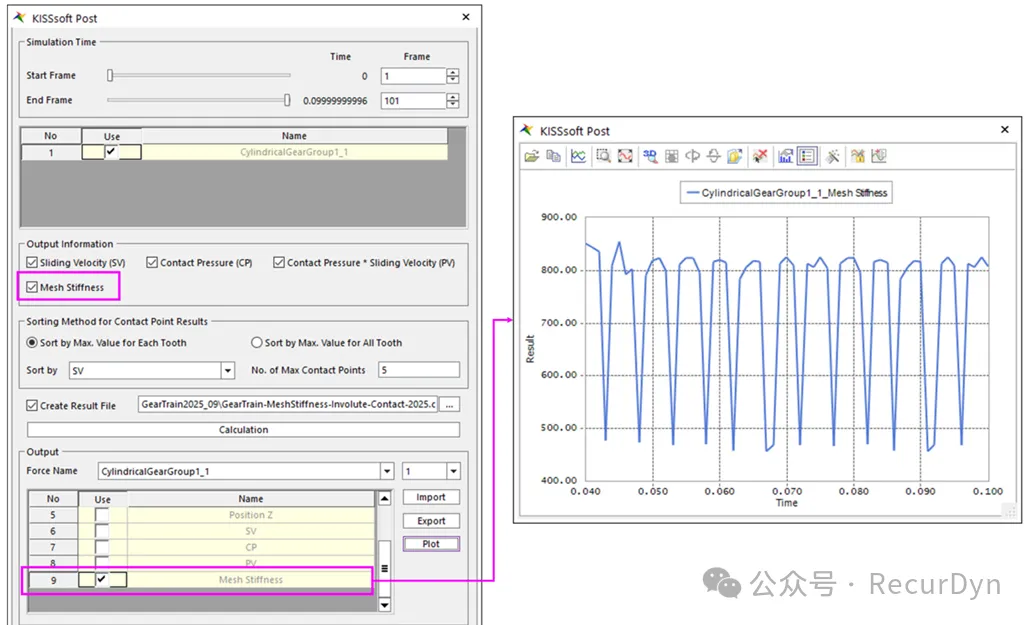Click No. of Max Contact Points field
The image size is (1034, 625).
pos(419,371)
